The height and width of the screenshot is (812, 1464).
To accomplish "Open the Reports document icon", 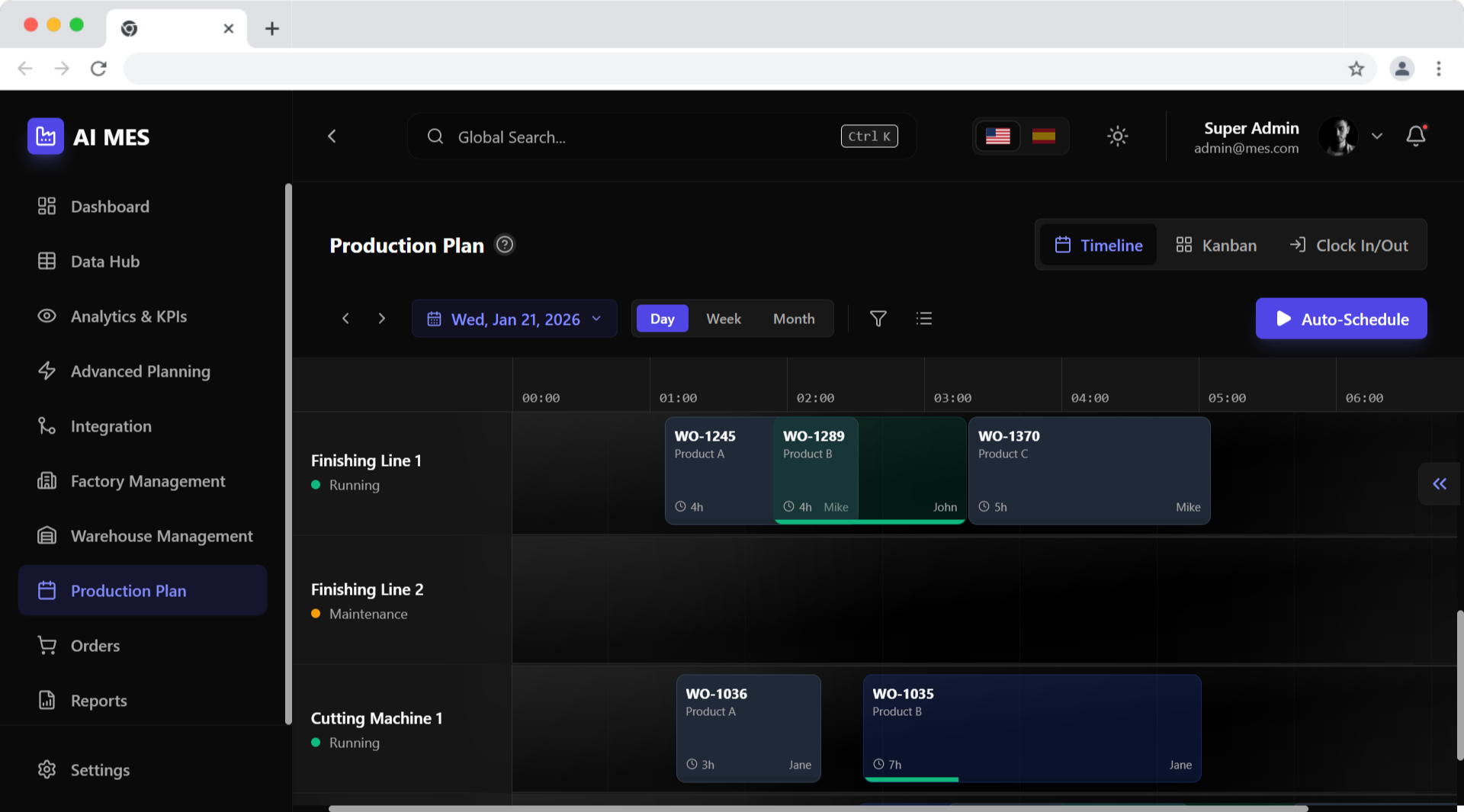I will coord(47,700).
